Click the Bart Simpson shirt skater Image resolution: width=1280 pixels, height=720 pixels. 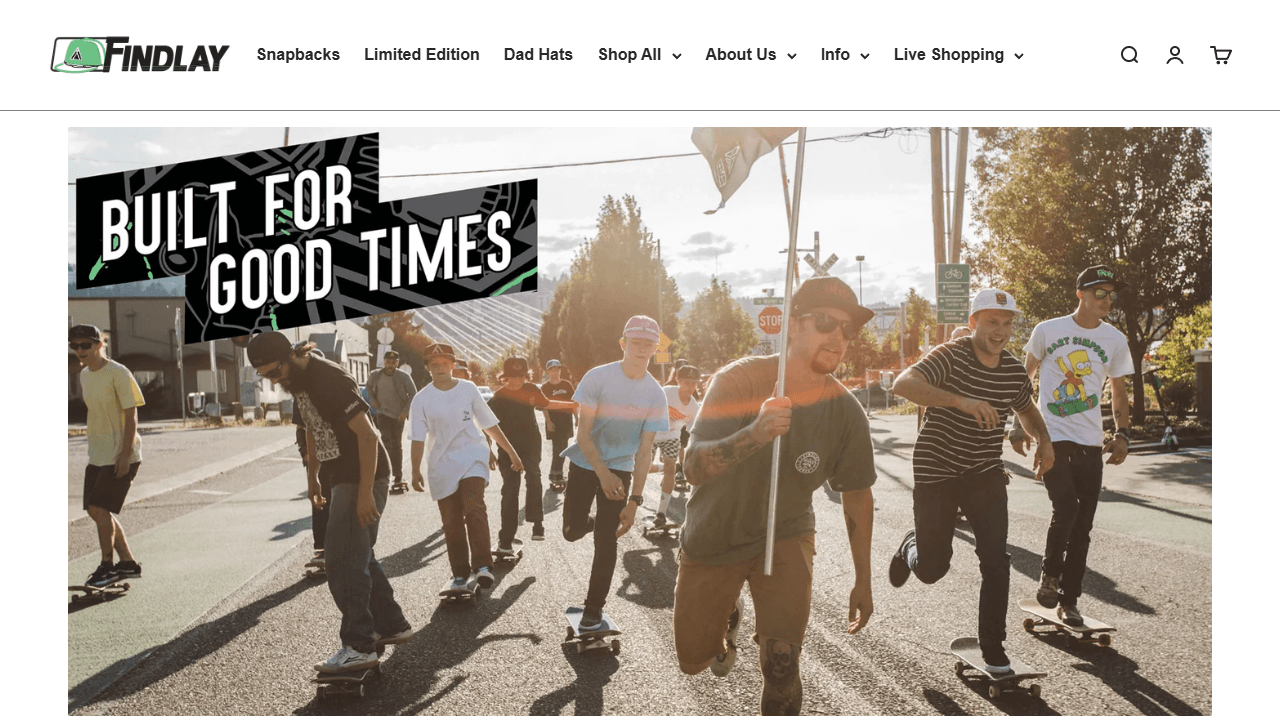(1075, 440)
